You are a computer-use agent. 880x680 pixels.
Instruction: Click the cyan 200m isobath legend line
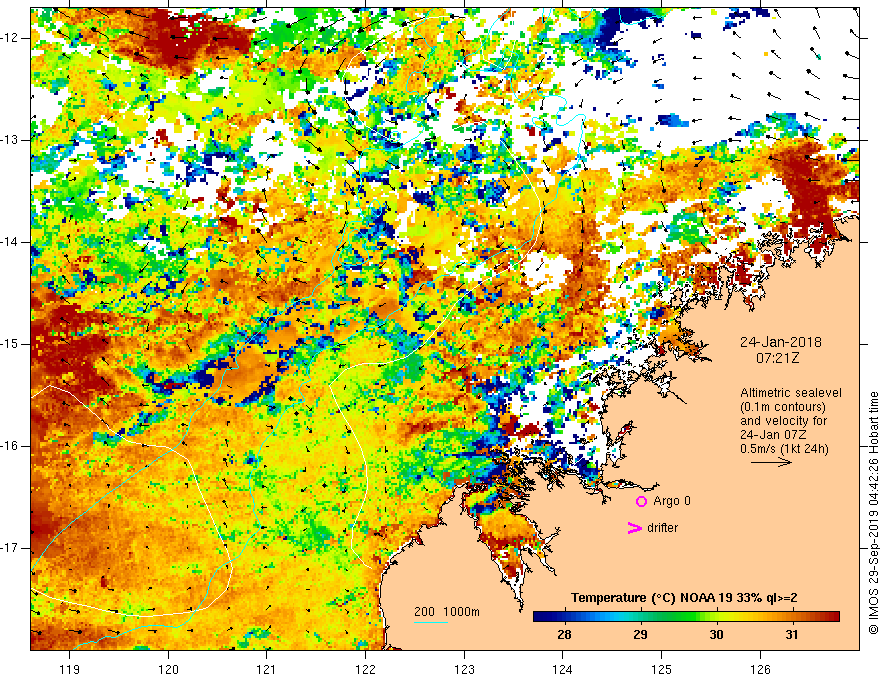pos(431,622)
